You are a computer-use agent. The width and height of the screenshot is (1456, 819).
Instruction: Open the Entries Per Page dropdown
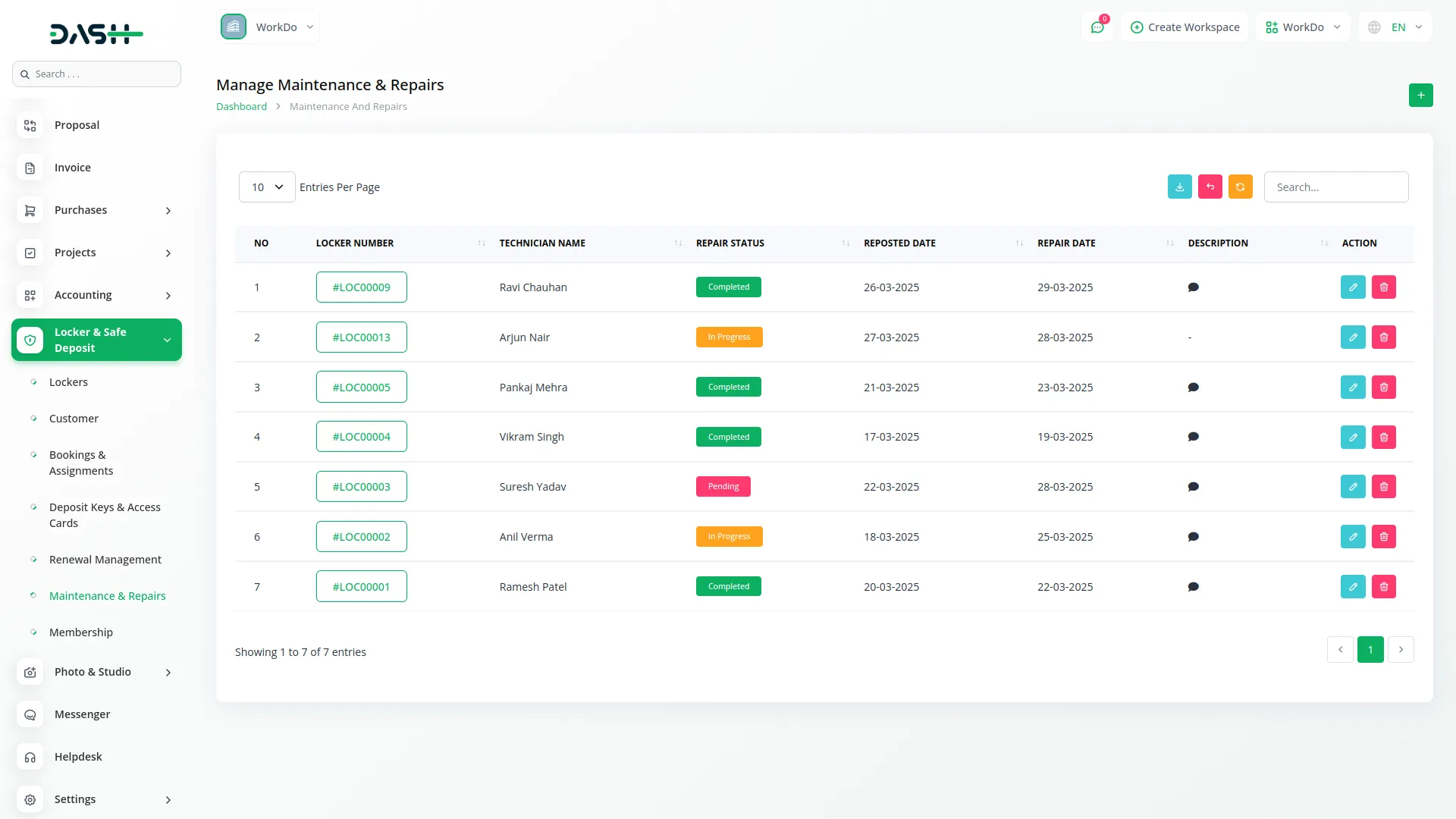coord(266,187)
